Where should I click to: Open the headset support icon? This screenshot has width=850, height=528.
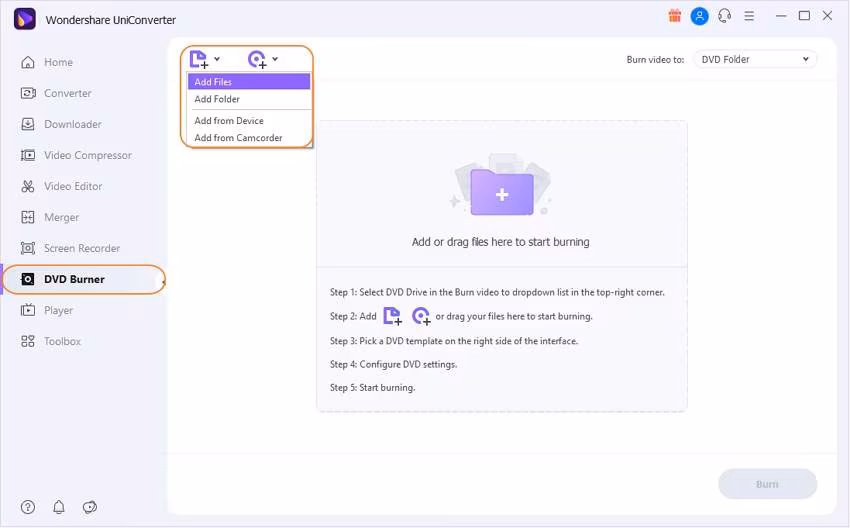pos(725,16)
